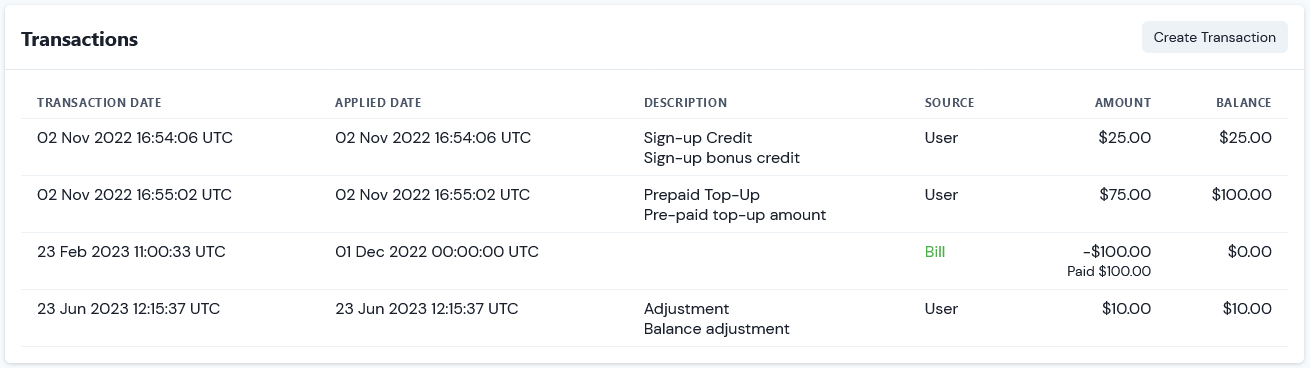Click the Balance column header

point(1244,103)
